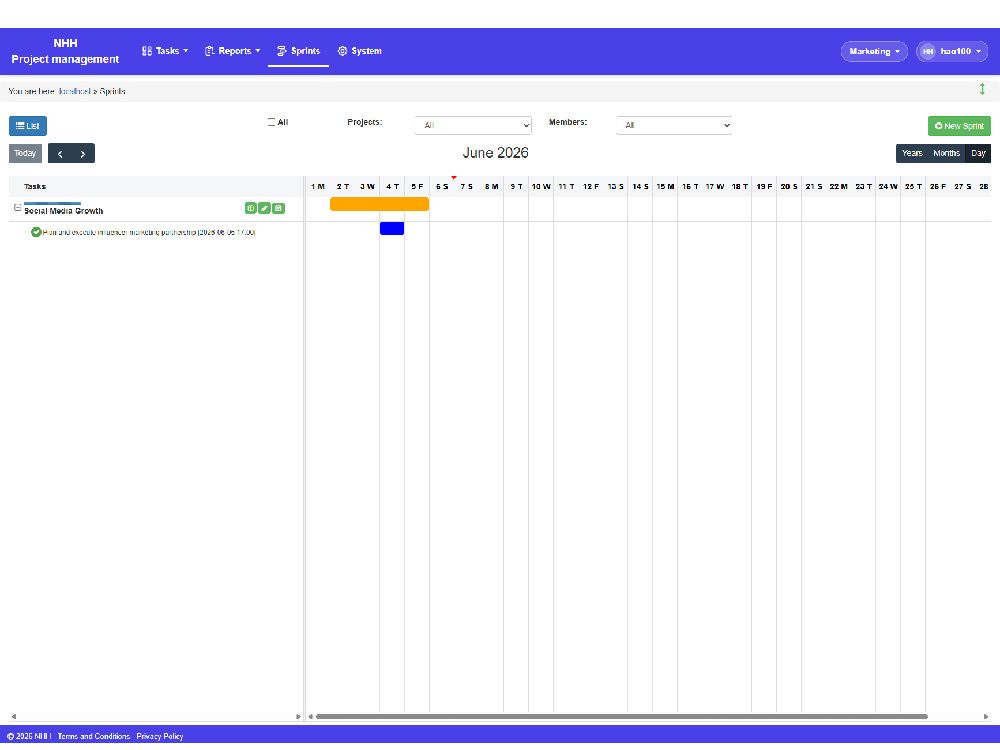This screenshot has height=750, width=1000.
Task: Click the task list scroll right arrow
Action: click(298, 717)
